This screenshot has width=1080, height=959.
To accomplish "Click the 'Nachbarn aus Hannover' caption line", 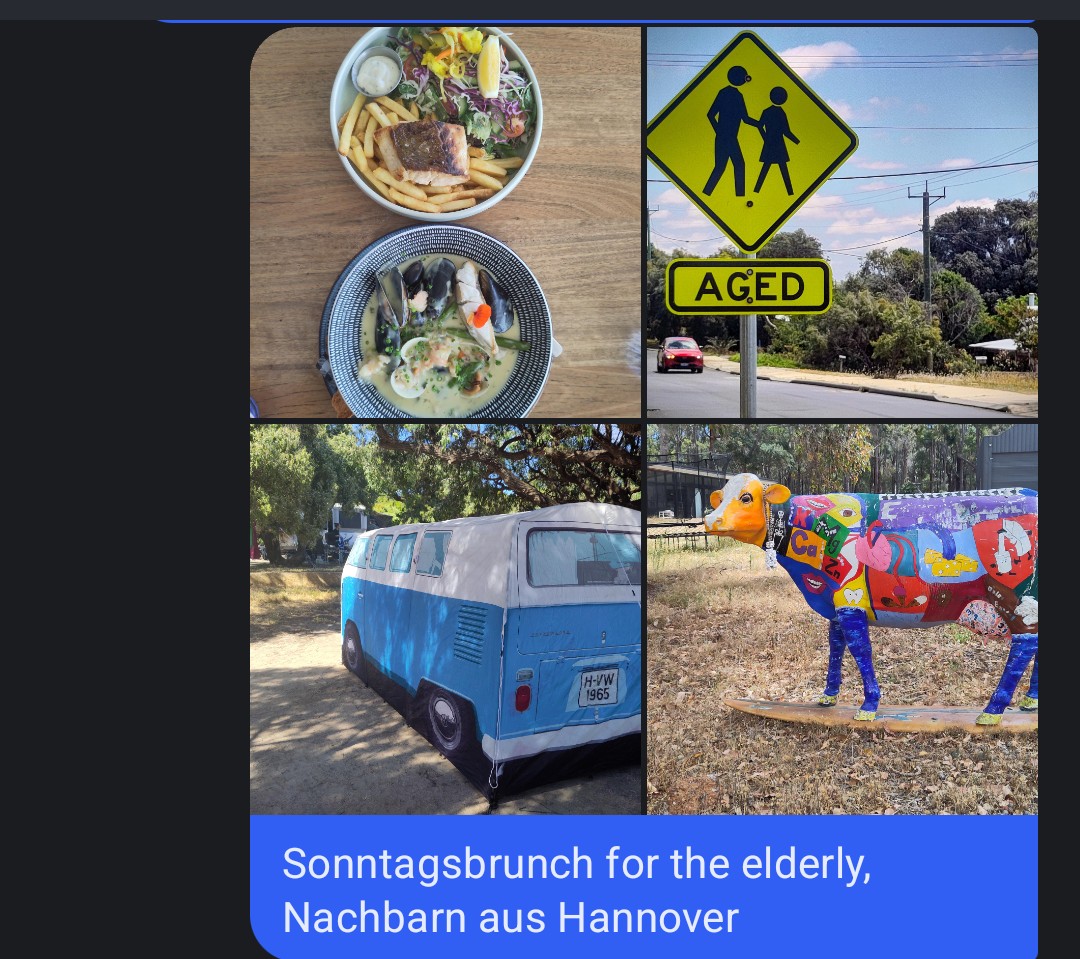I will pyautogui.click(x=510, y=918).
